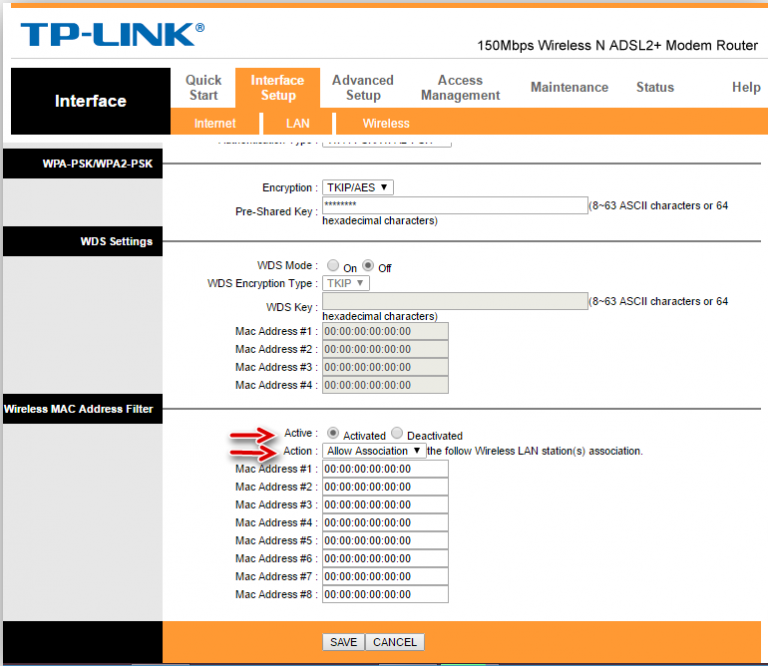Select WDS Mode Off radio button
The width and height of the screenshot is (768, 666).
click(368, 265)
